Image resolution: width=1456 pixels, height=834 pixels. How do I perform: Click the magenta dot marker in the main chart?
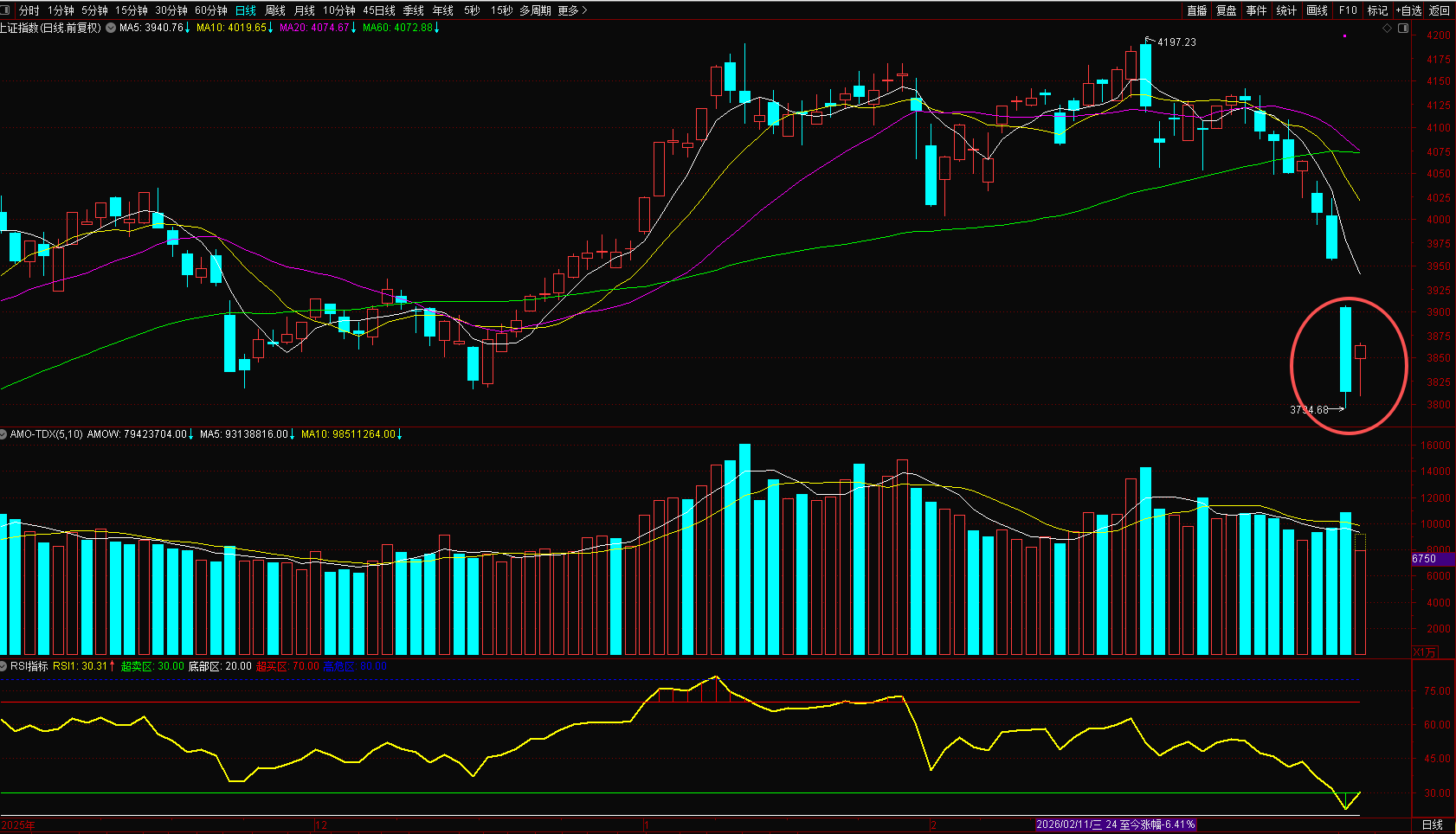click(1344, 36)
